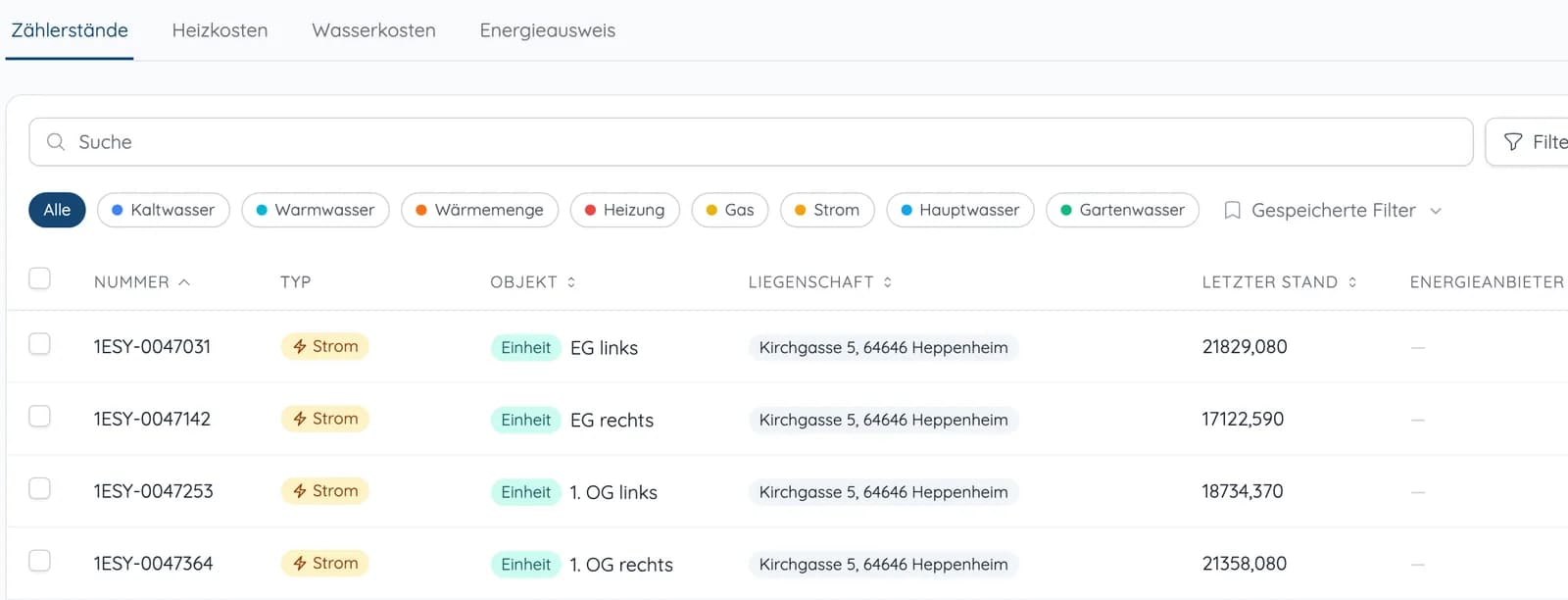Viewport: 1568px width, 600px height.
Task: Filter by Kaltwasser meters
Action: [164, 210]
